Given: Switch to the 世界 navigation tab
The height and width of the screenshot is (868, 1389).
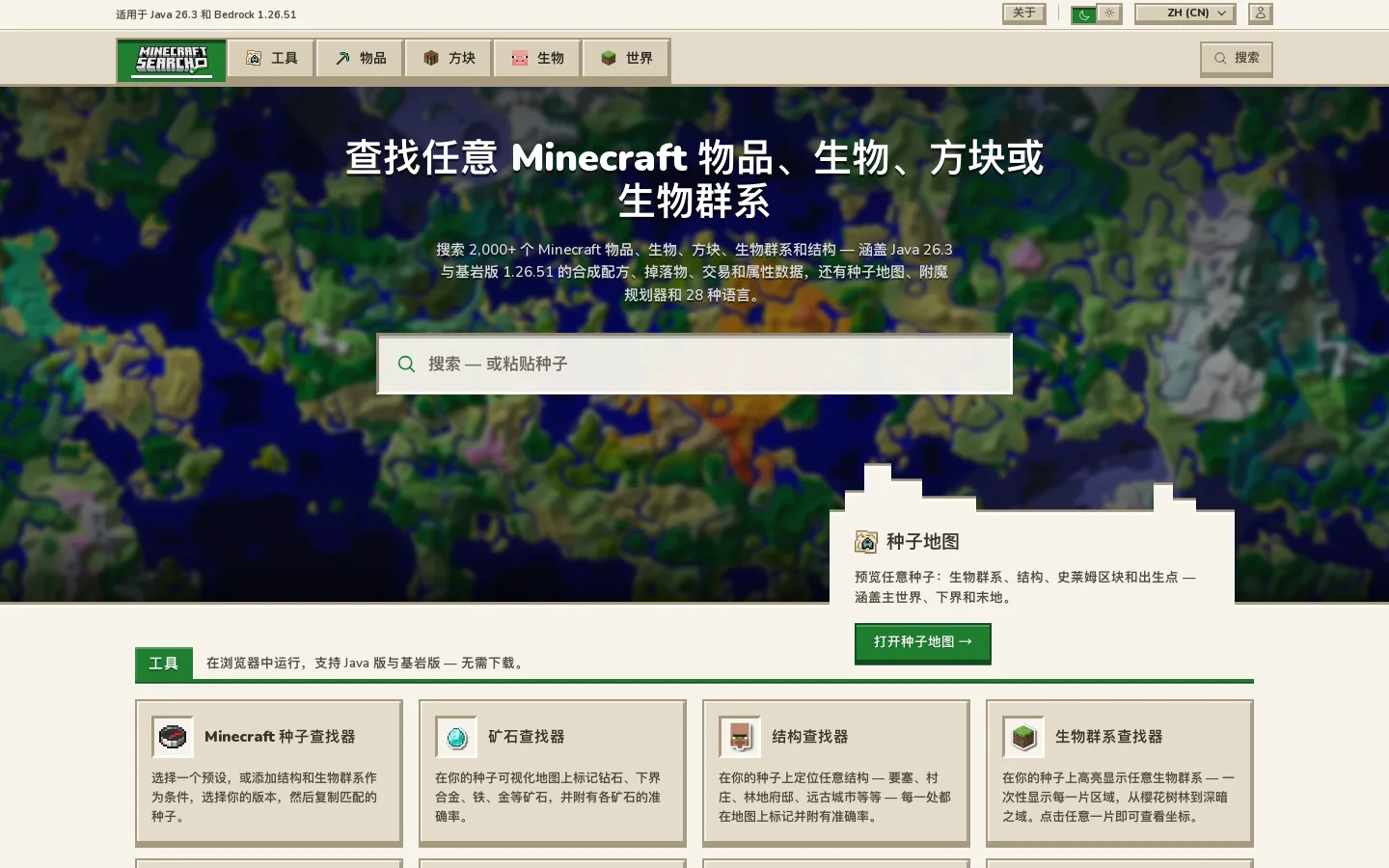Looking at the screenshot, I should click(626, 59).
